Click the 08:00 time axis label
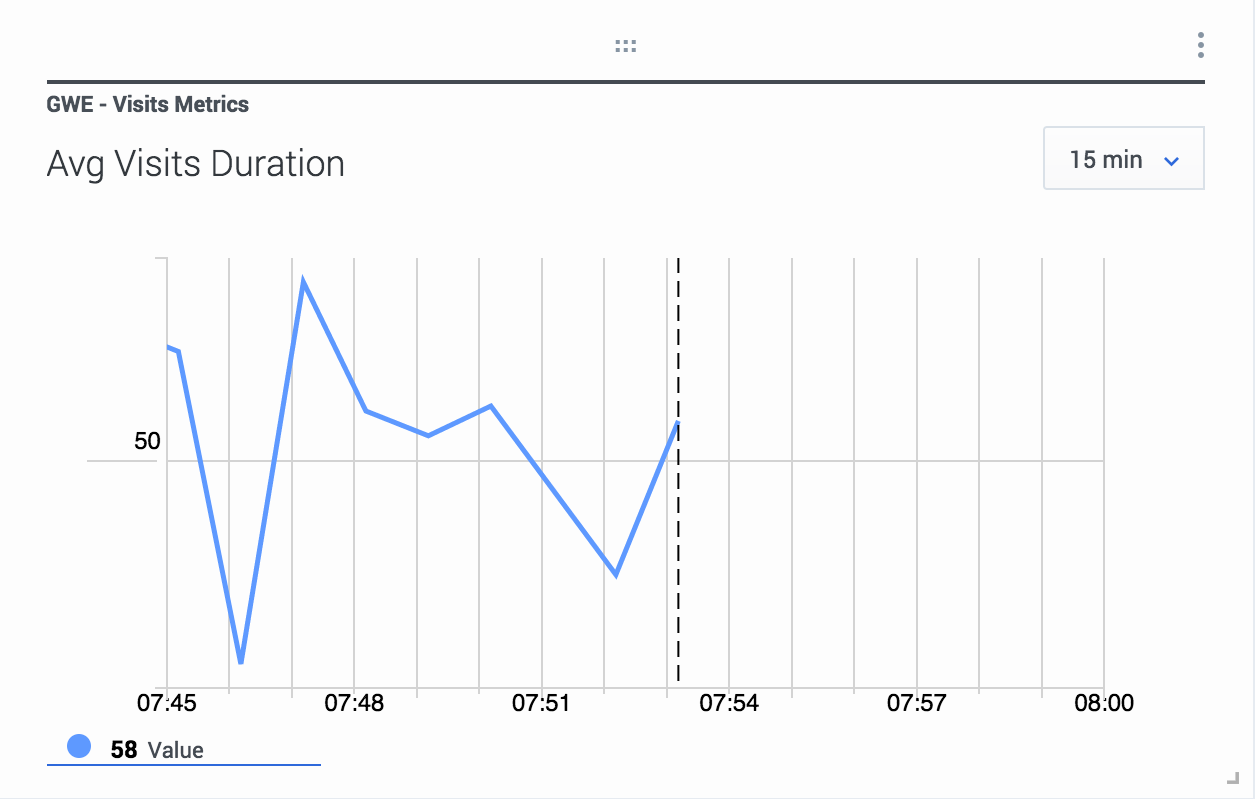The height and width of the screenshot is (799, 1255). 1104,704
